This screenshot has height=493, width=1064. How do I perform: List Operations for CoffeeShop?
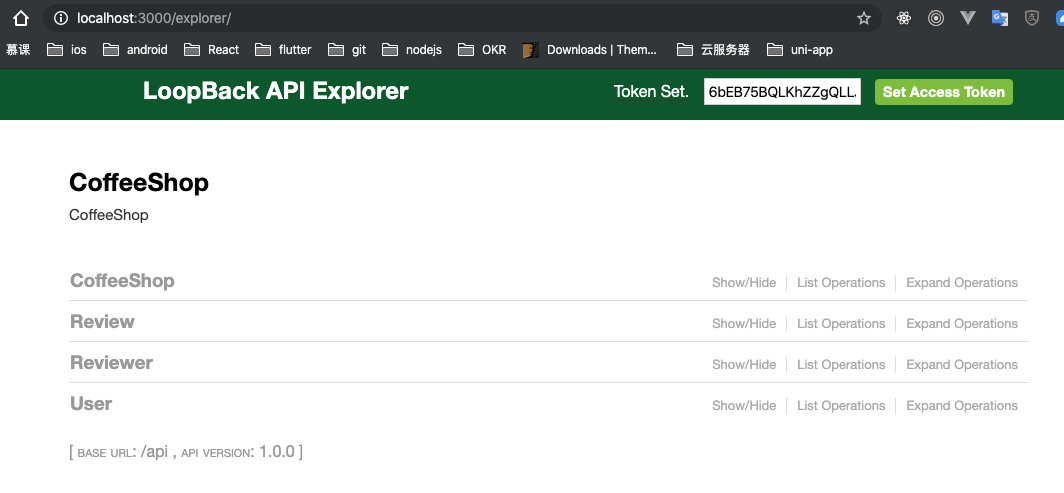point(841,283)
